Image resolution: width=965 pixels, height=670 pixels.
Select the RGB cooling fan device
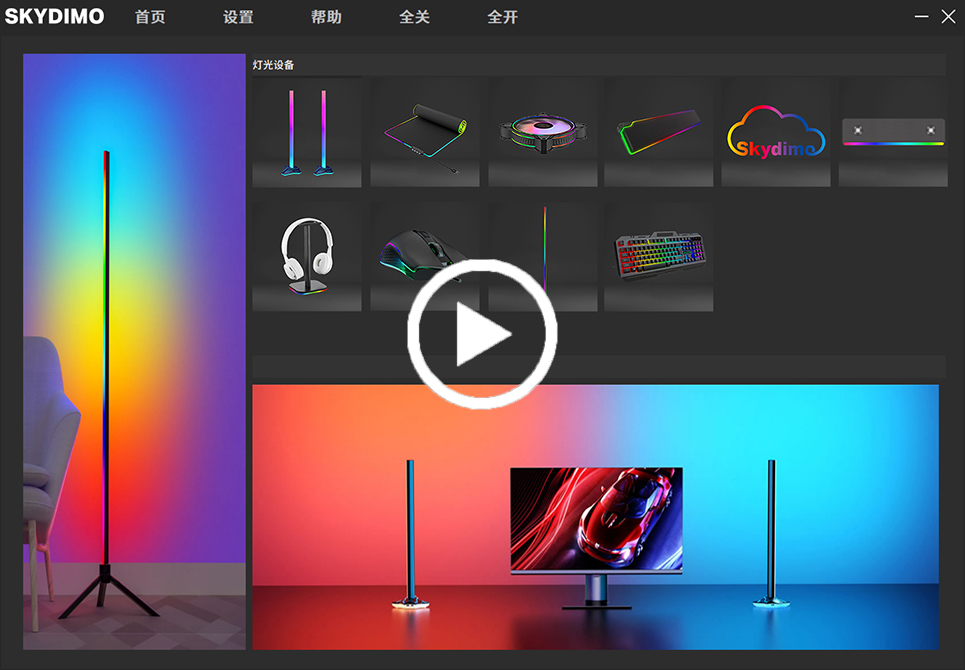tap(543, 132)
